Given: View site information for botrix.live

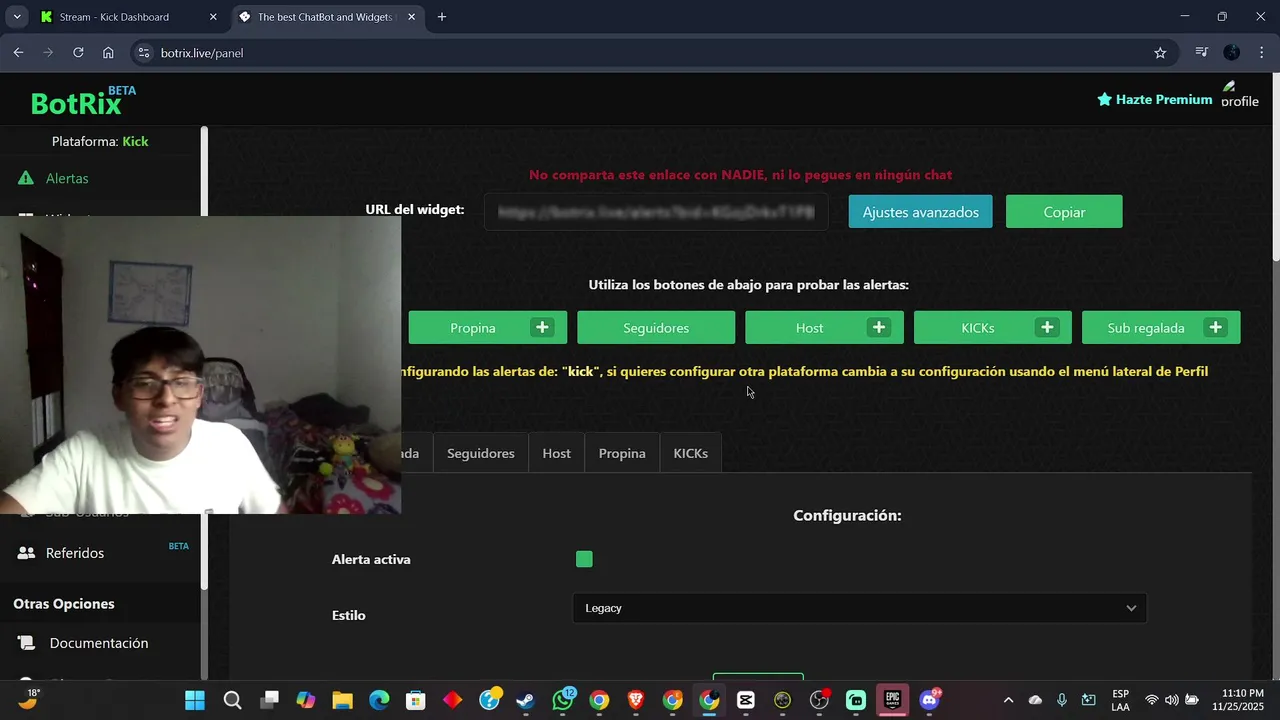Looking at the screenshot, I should pyautogui.click(x=143, y=53).
